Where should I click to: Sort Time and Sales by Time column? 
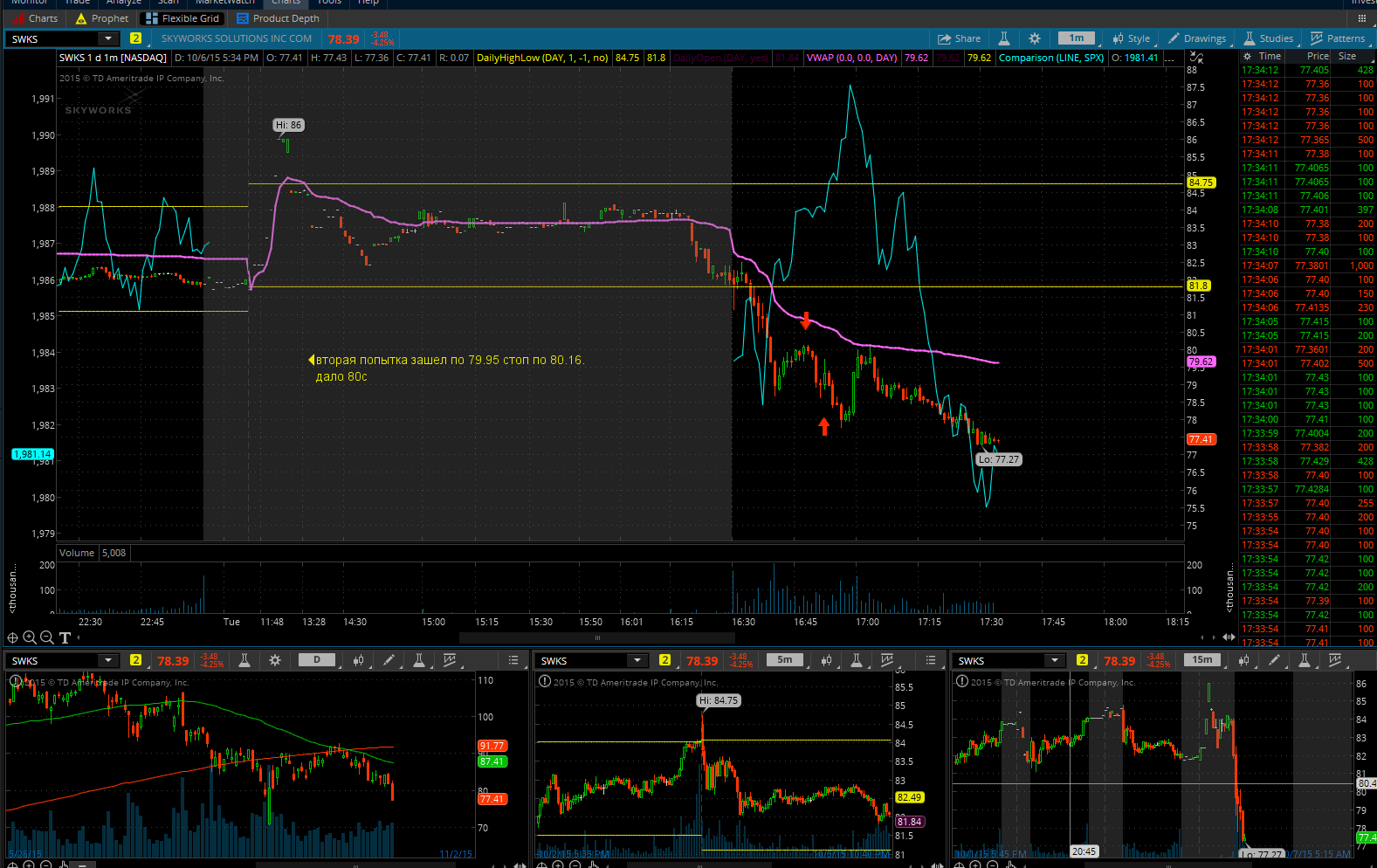tap(1270, 56)
